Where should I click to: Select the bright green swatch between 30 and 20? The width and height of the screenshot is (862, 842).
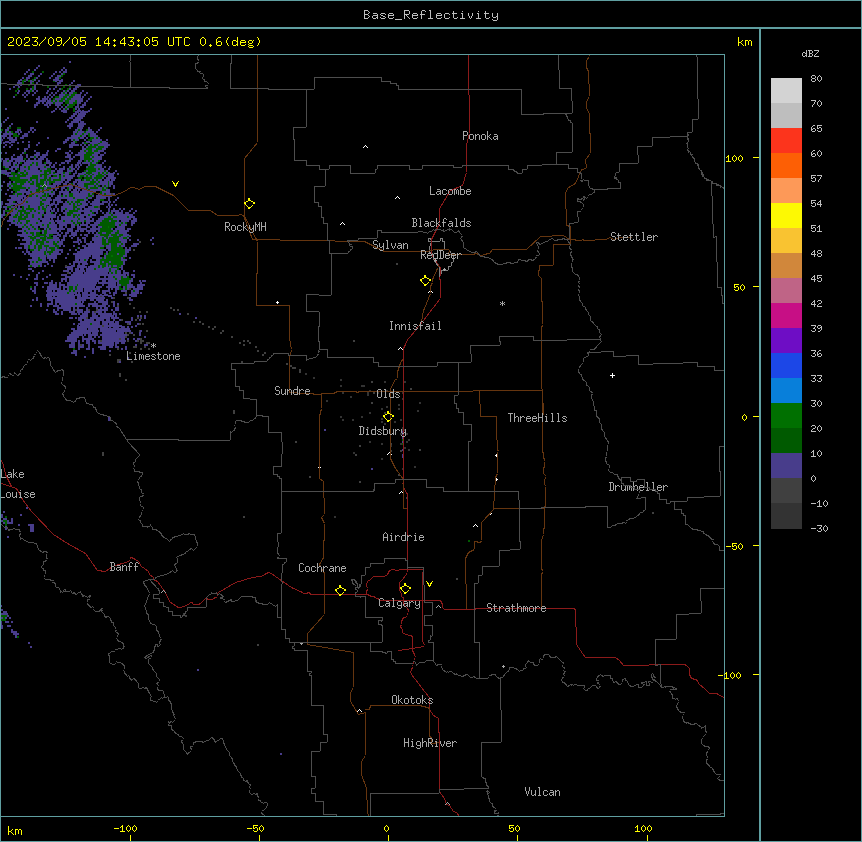[x=786, y=416]
